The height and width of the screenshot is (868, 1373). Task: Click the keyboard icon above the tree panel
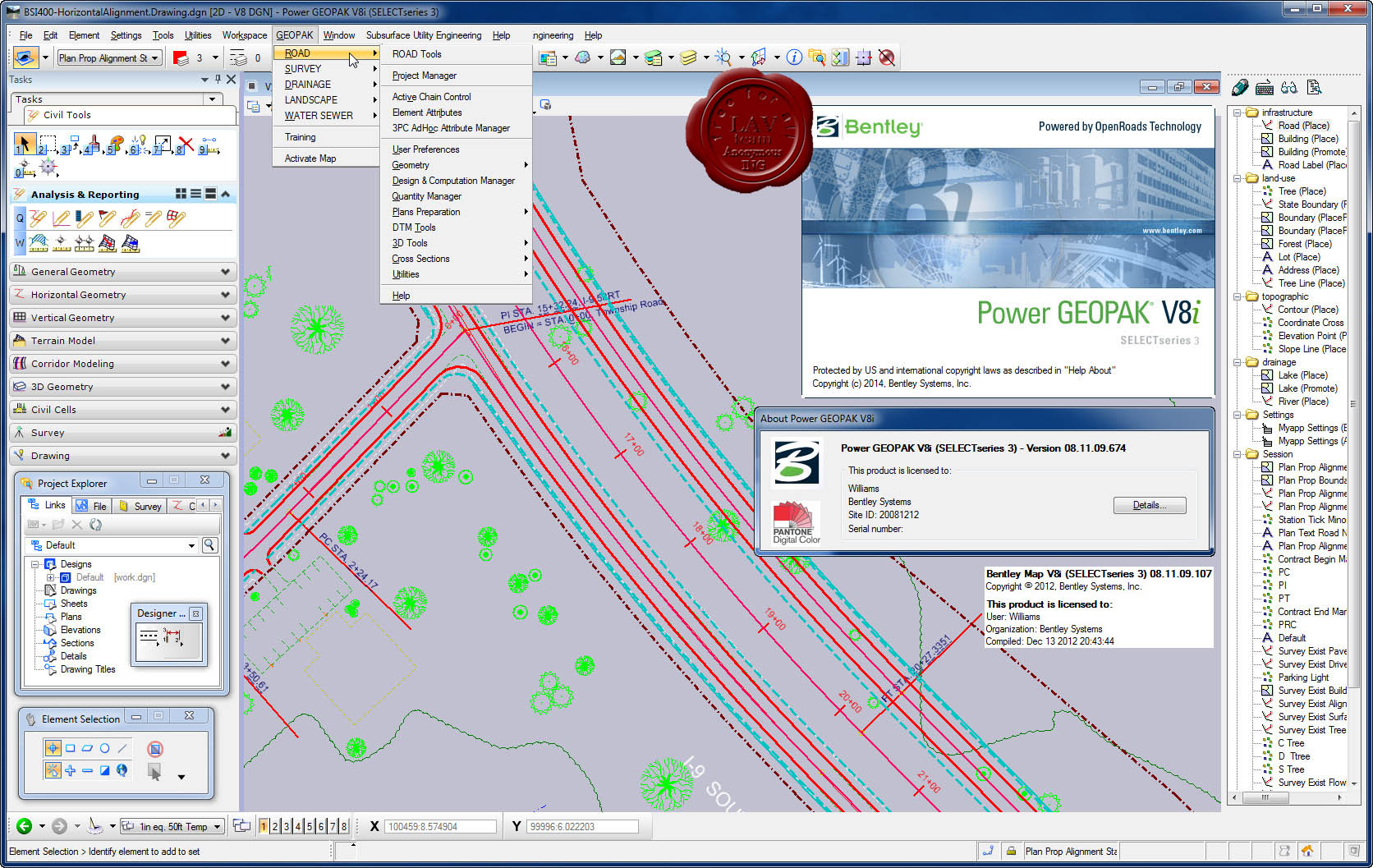point(1265,88)
